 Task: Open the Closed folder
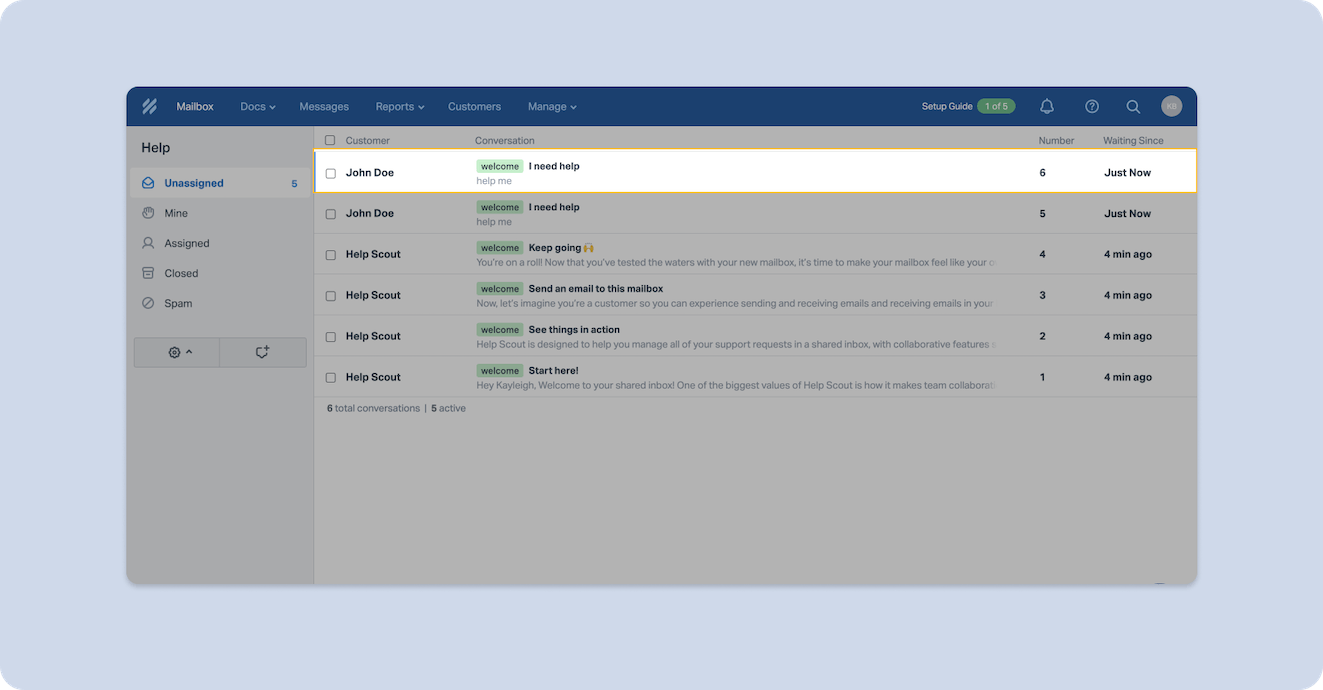pyautogui.click(x=221, y=273)
